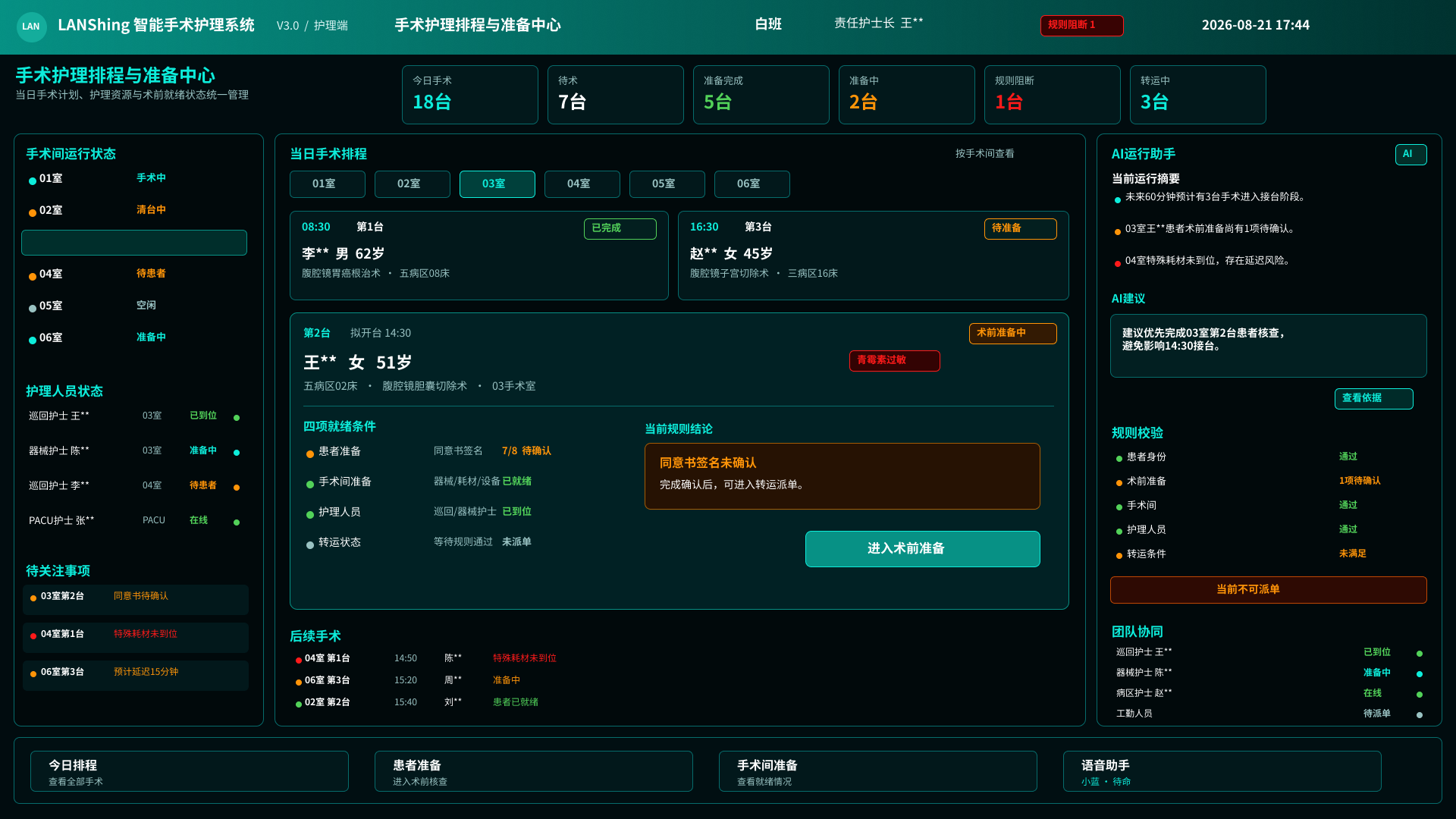Click the 已完成 status tag

pos(620,229)
